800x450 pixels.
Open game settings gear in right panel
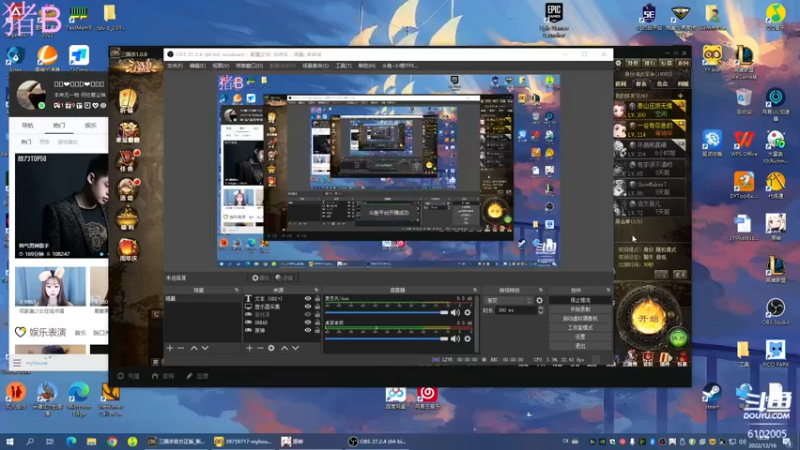click(618, 63)
